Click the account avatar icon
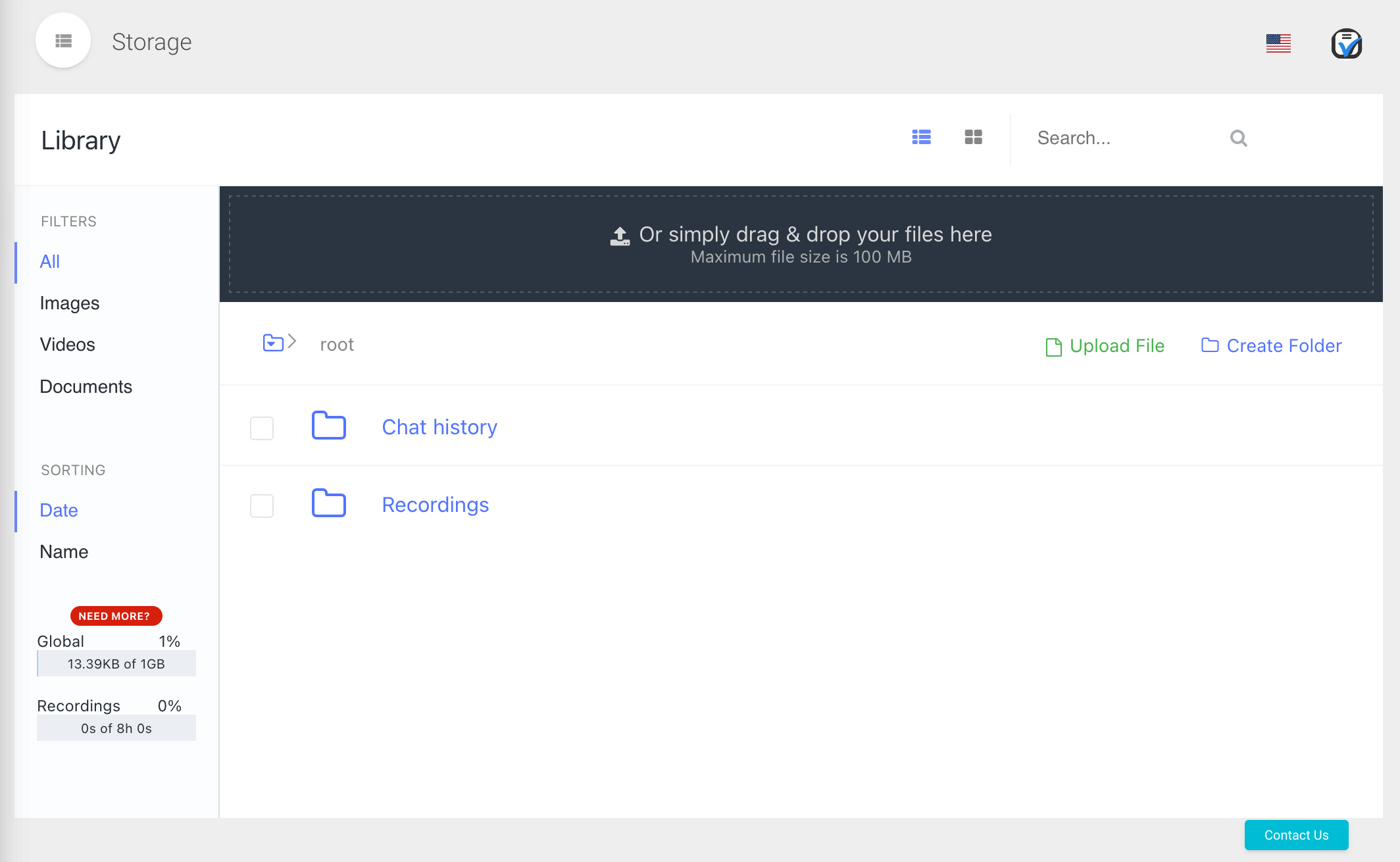This screenshot has height=862, width=1400. (x=1347, y=44)
